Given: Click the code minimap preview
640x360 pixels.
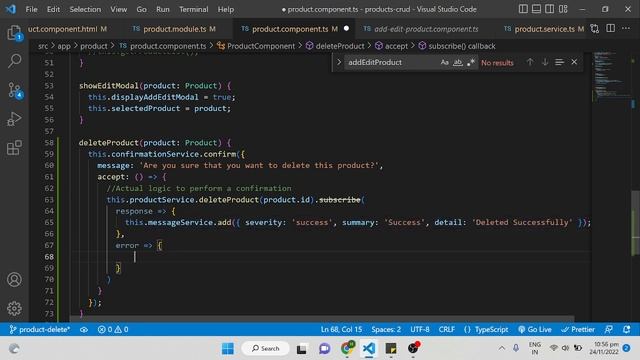Looking at the screenshot, I should (x=611, y=76).
